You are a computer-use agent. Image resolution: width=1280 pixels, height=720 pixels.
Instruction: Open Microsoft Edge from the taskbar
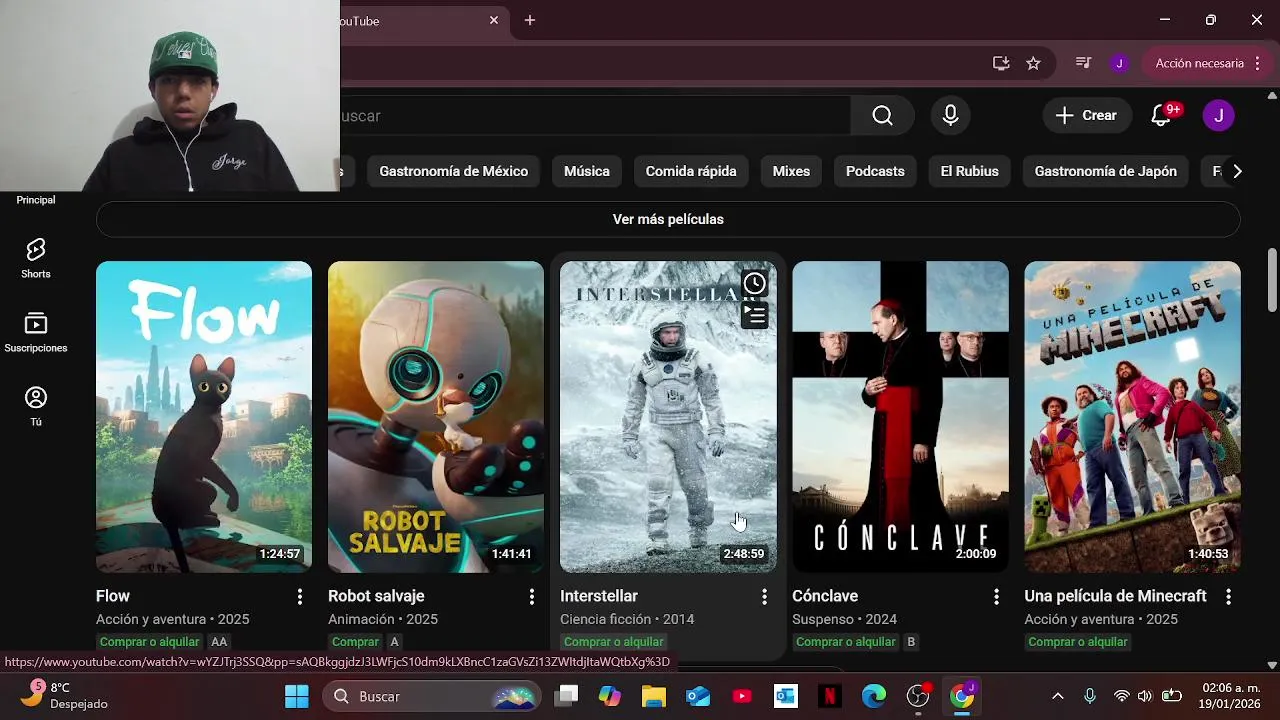point(874,696)
